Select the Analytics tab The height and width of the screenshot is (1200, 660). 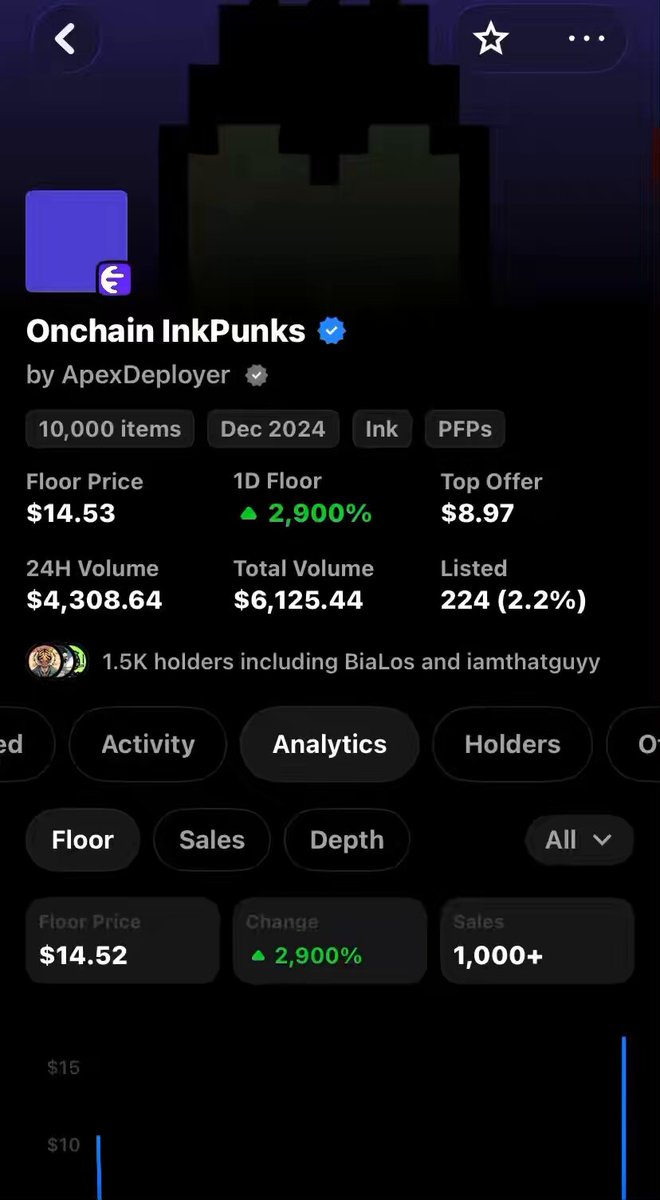point(330,744)
